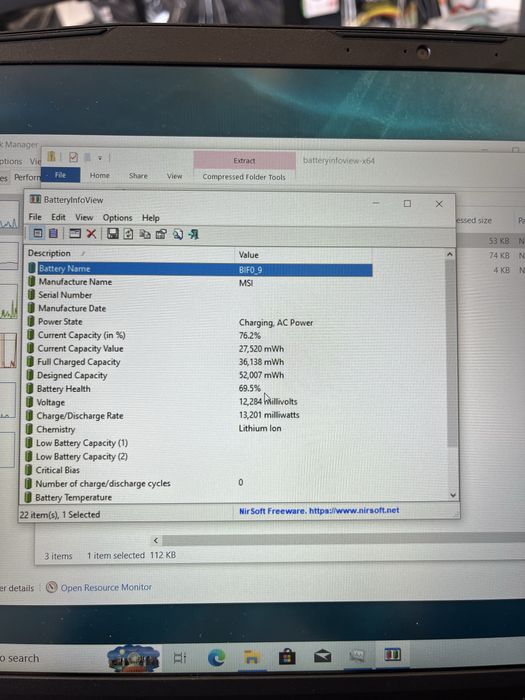
Task: Click the Refresh toolbar icon
Action: pyautogui.click(x=128, y=234)
